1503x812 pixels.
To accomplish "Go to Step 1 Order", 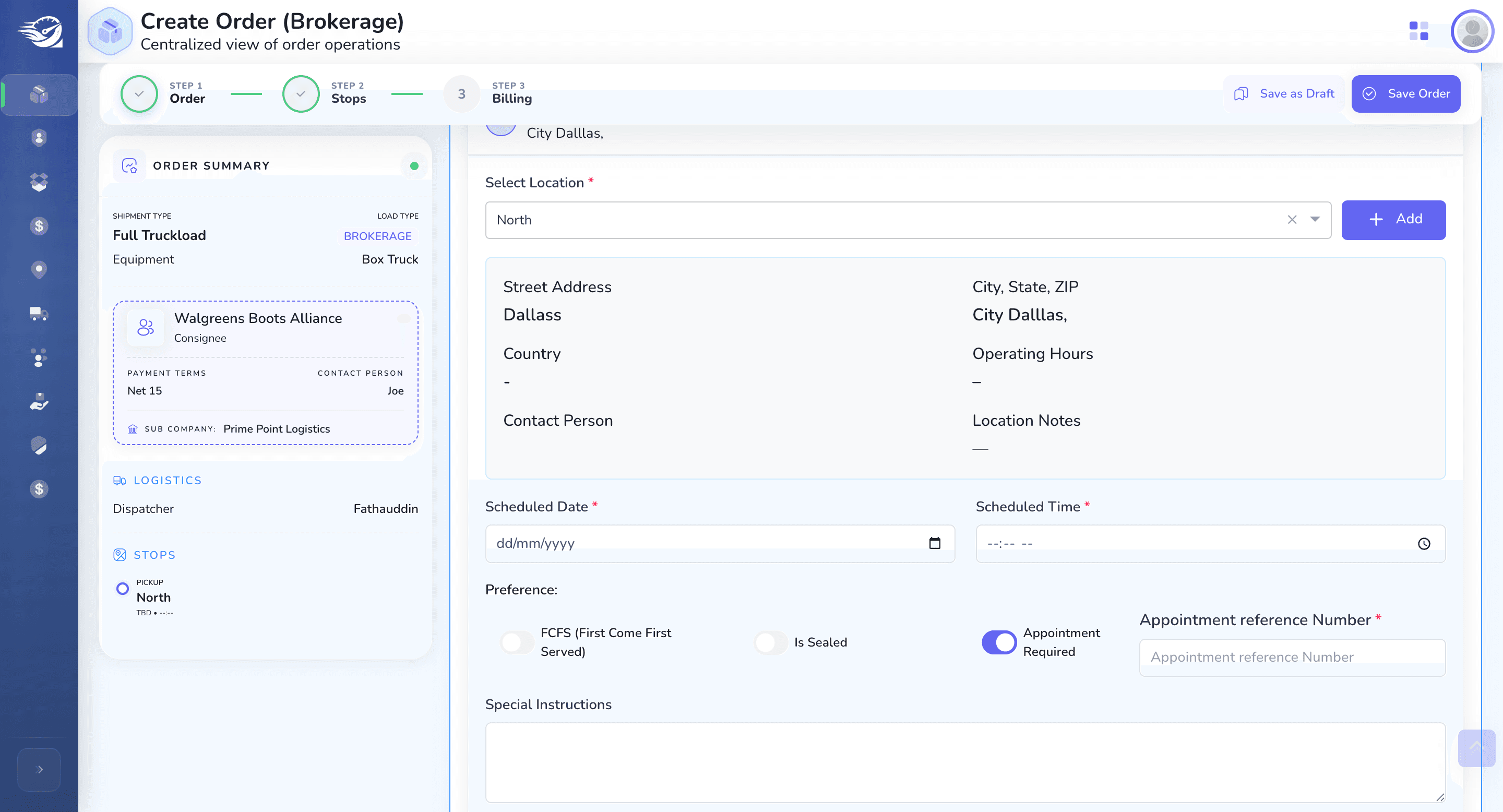I will [x=163, y=93].
